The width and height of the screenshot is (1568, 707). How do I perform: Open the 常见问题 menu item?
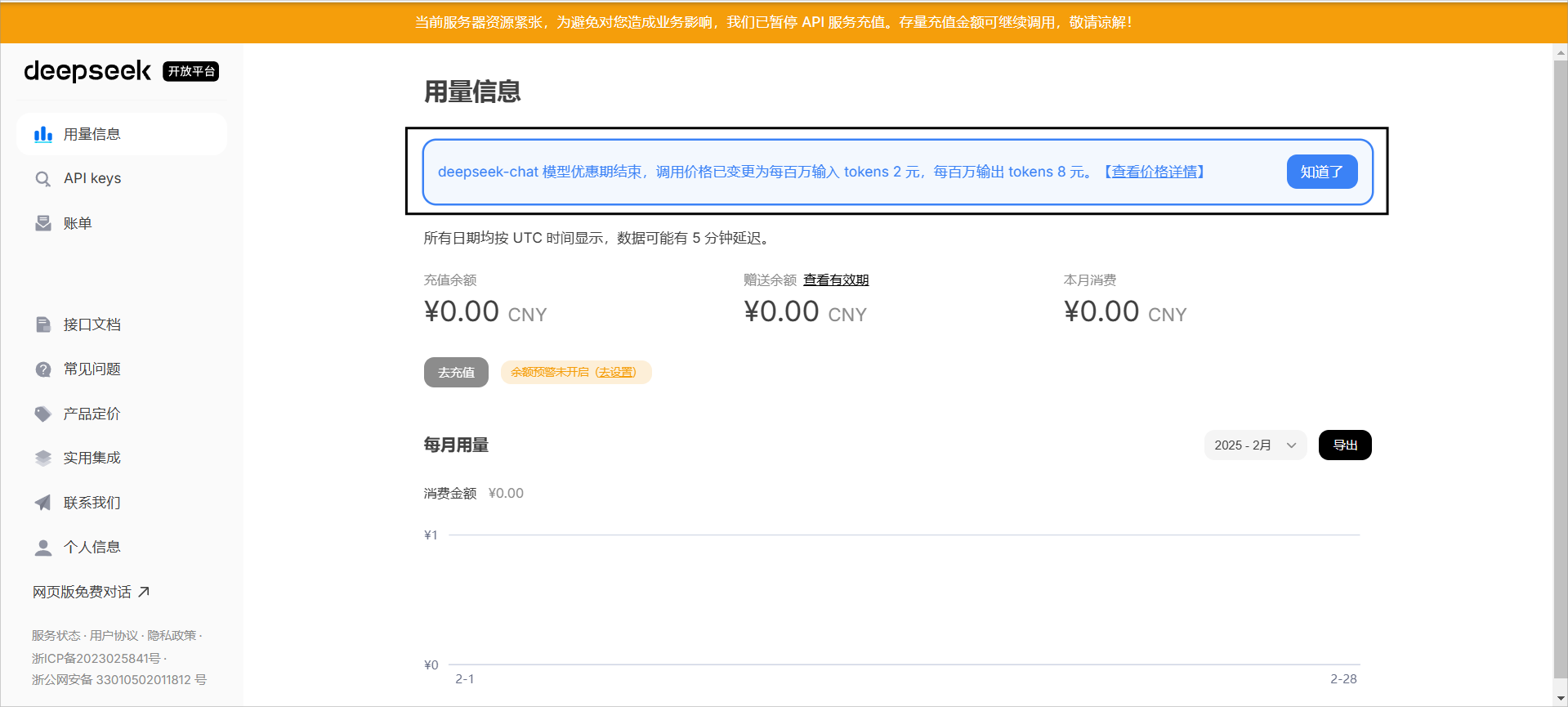[122, 369]
